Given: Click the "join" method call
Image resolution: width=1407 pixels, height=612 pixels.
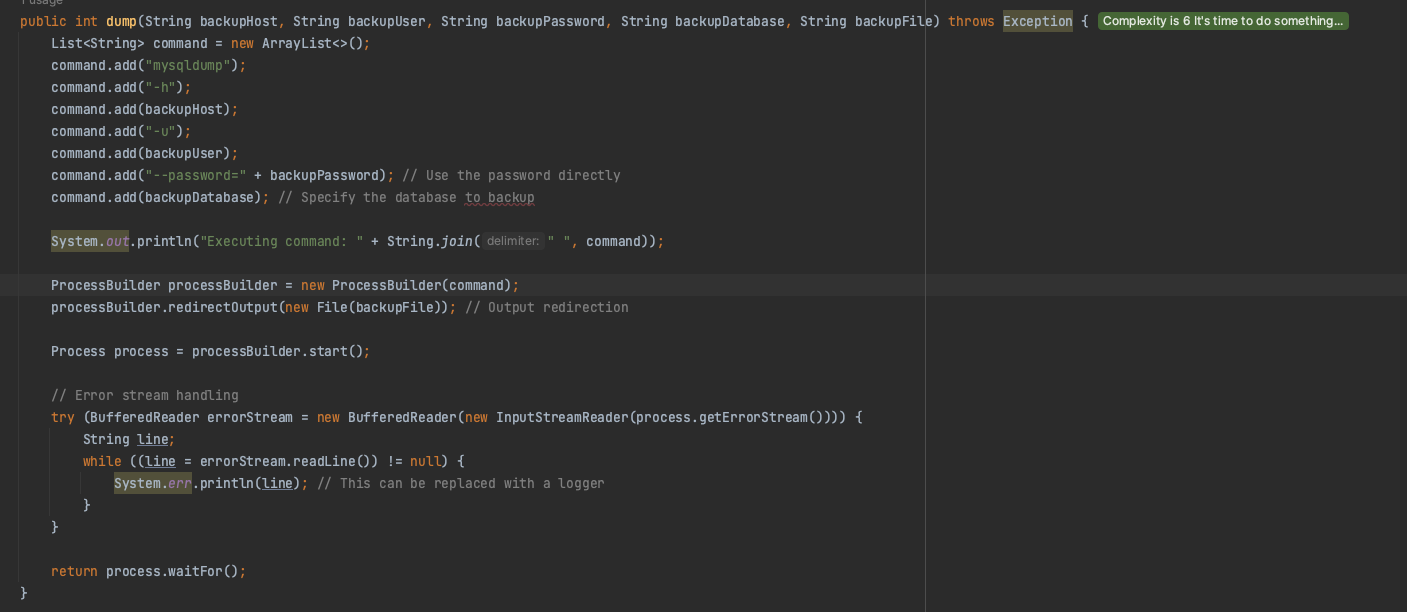Looking at the screenshot, I should 456,241.
